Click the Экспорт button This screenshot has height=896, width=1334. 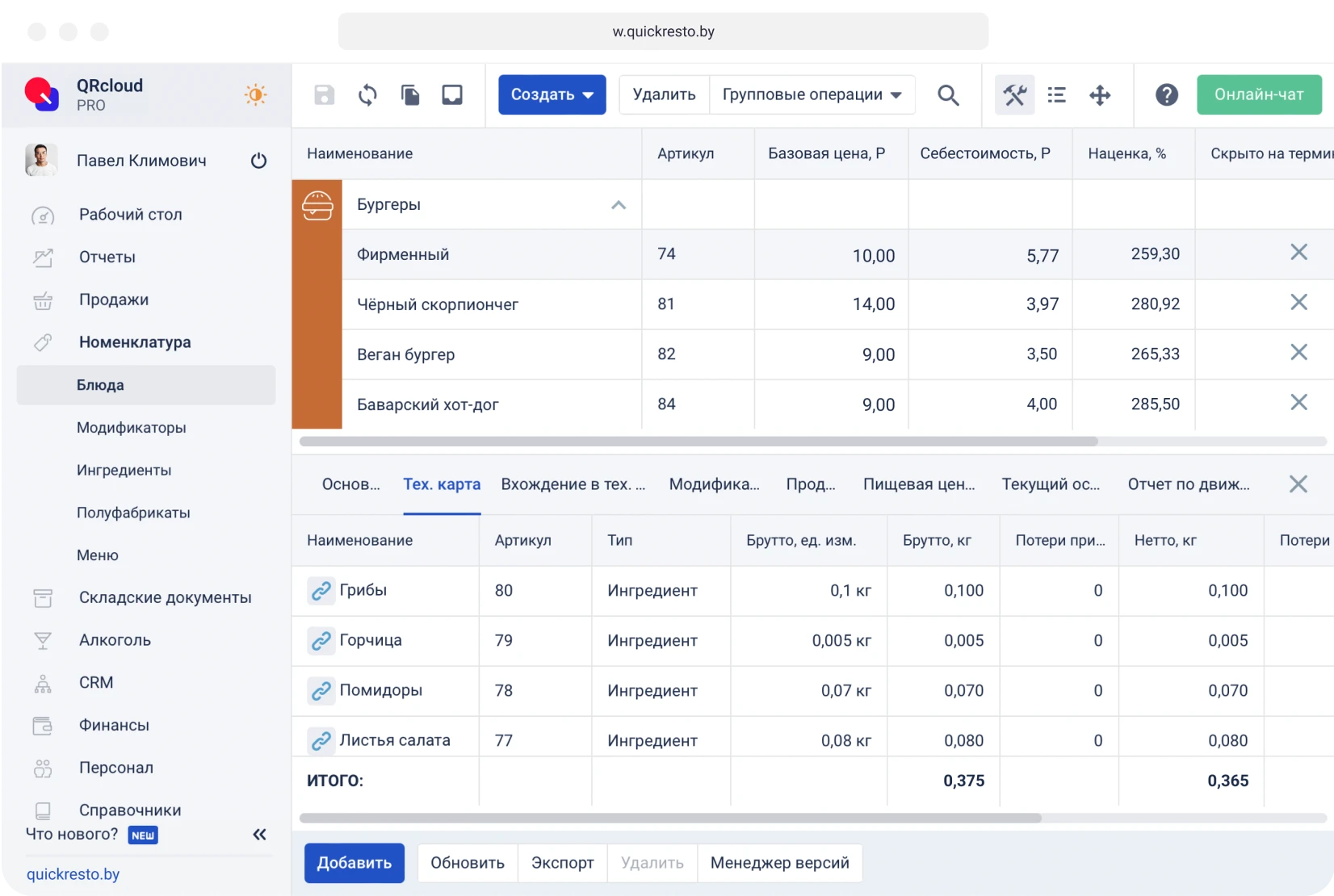562,863
